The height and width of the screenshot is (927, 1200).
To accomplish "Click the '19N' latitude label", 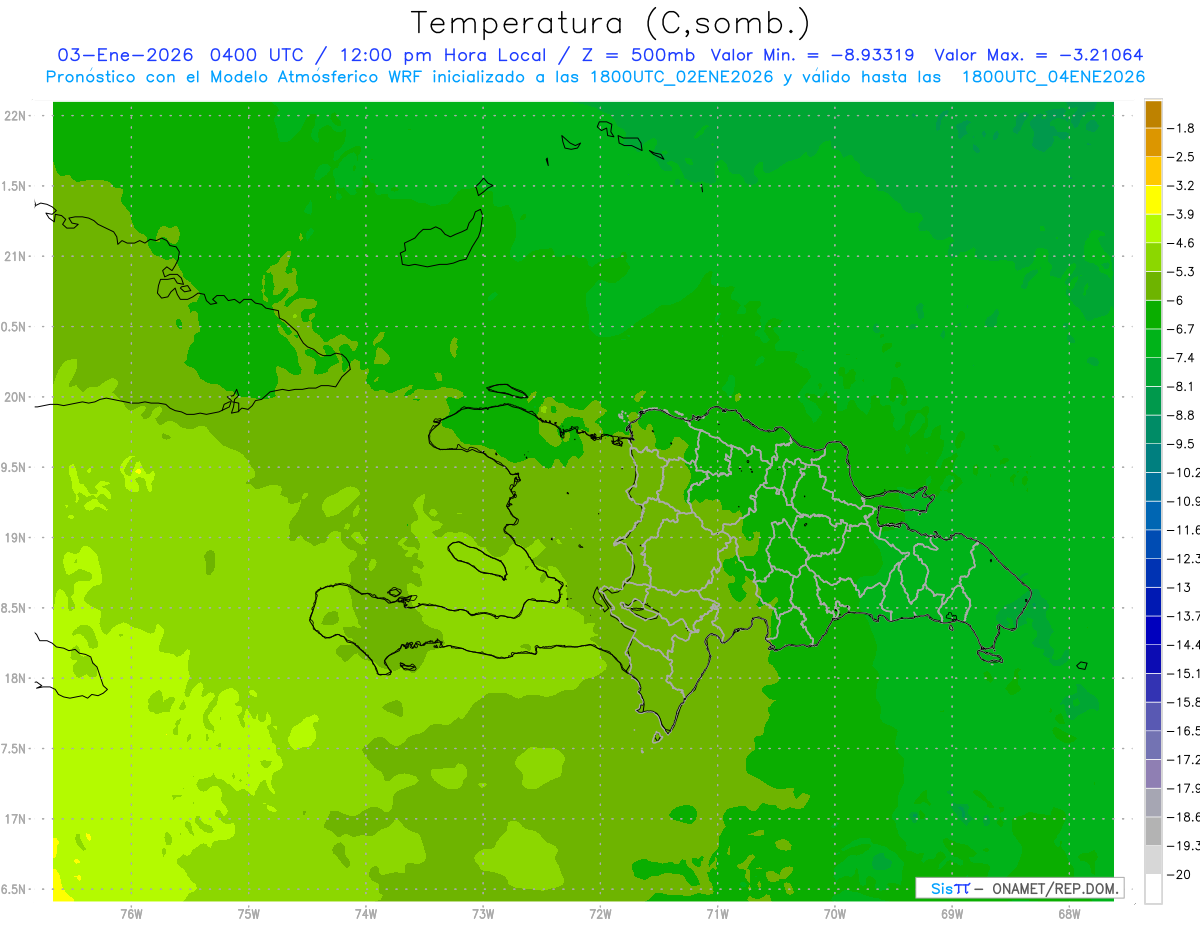I will (x=15, y=537).
